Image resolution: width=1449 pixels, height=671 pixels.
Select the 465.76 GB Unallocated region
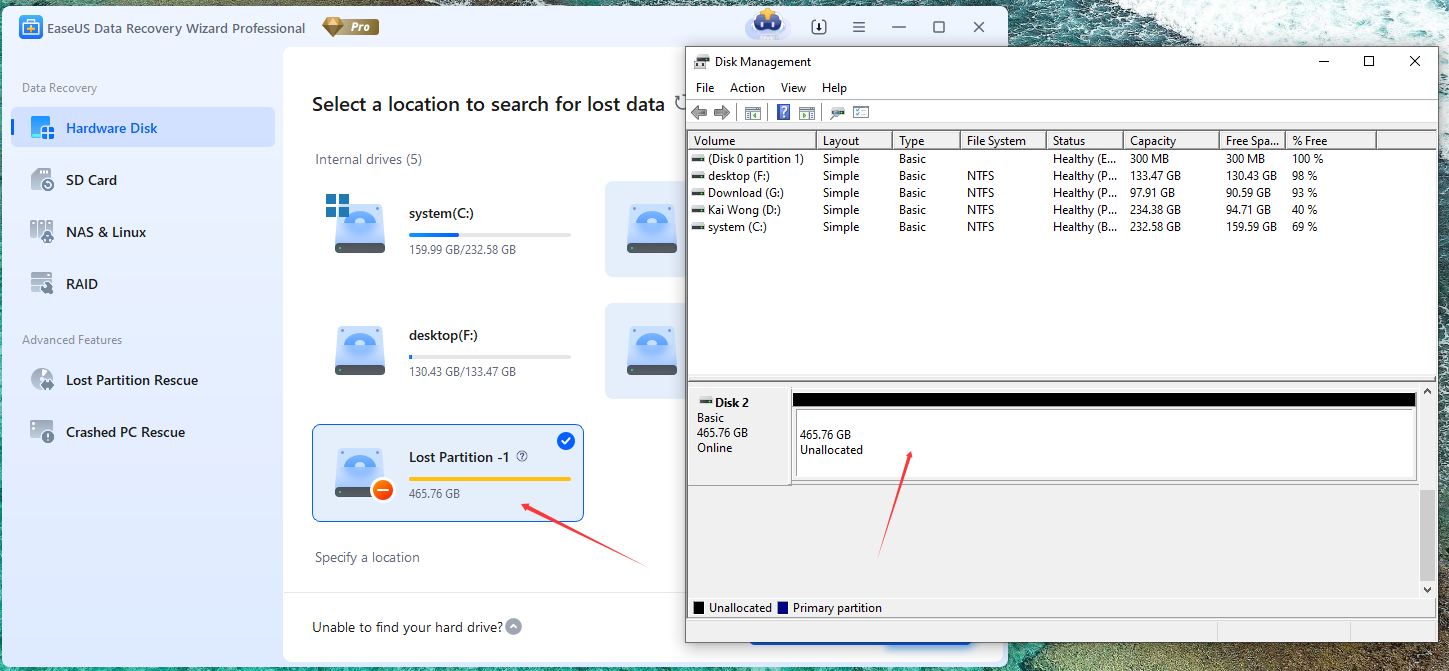pos(1103,443)
